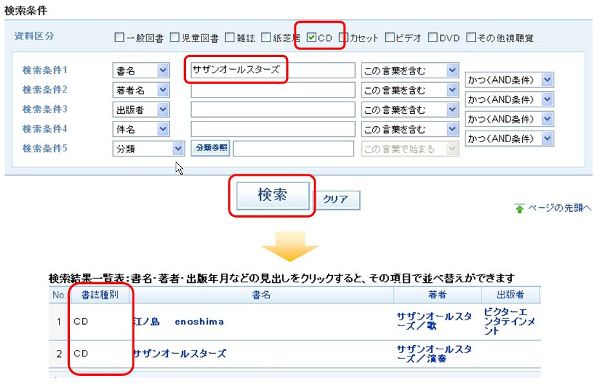Check the DVD checkbox
Viewport: 600px width, 384px height.
pos(433,37)
